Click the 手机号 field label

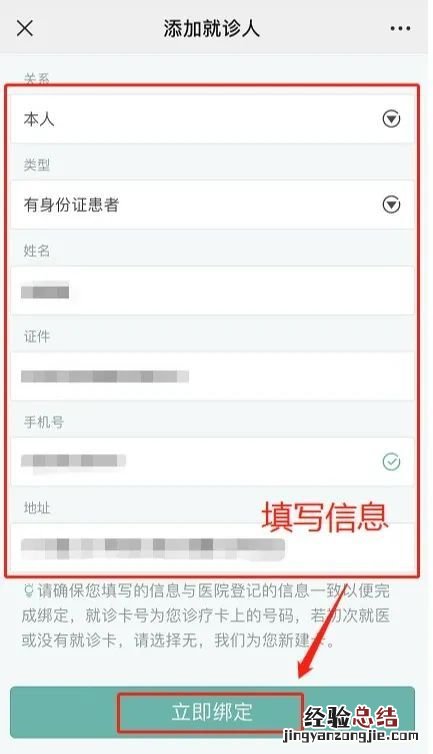[x=44, y=422]
